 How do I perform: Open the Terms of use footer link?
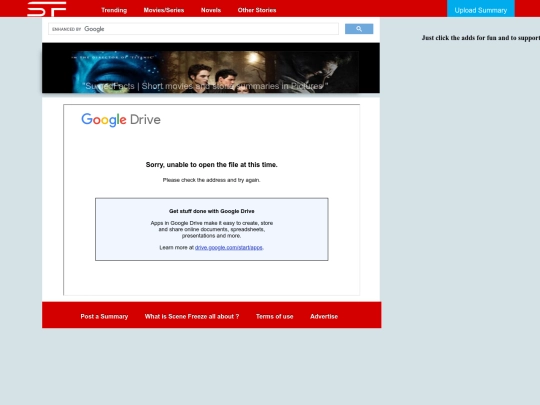tap(274, 316)
